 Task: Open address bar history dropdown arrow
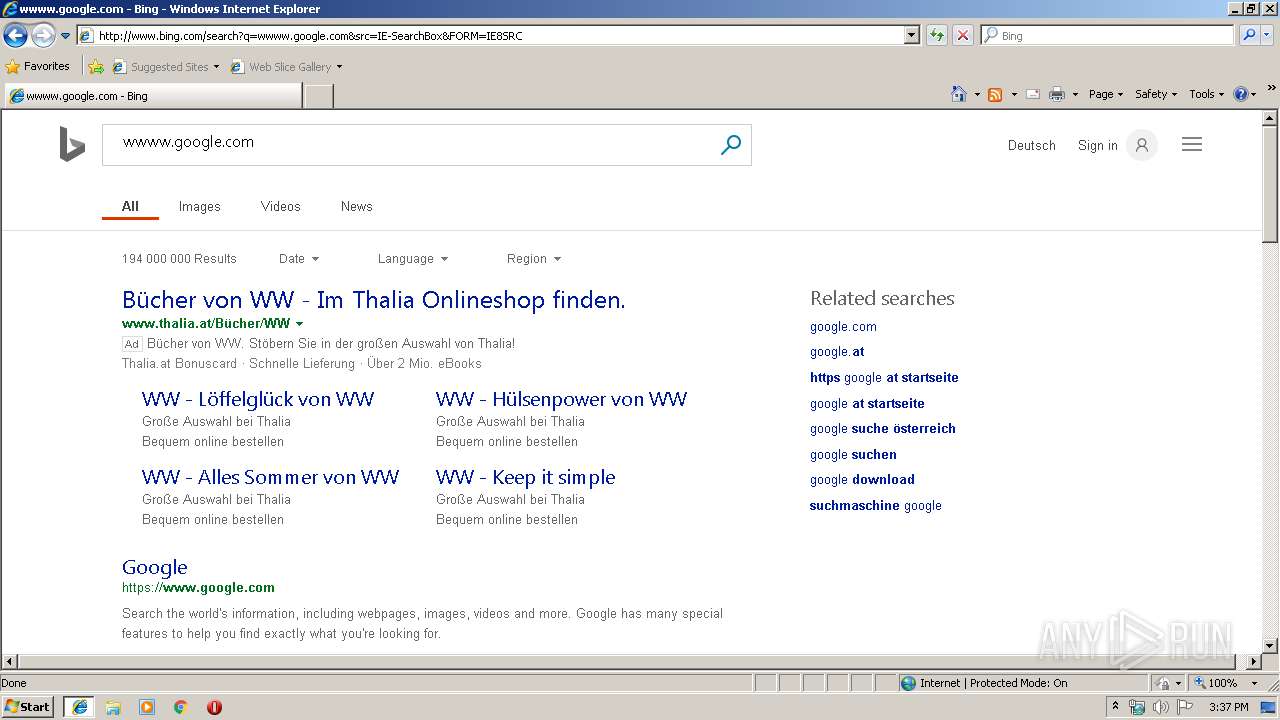(x=911, y=35)
